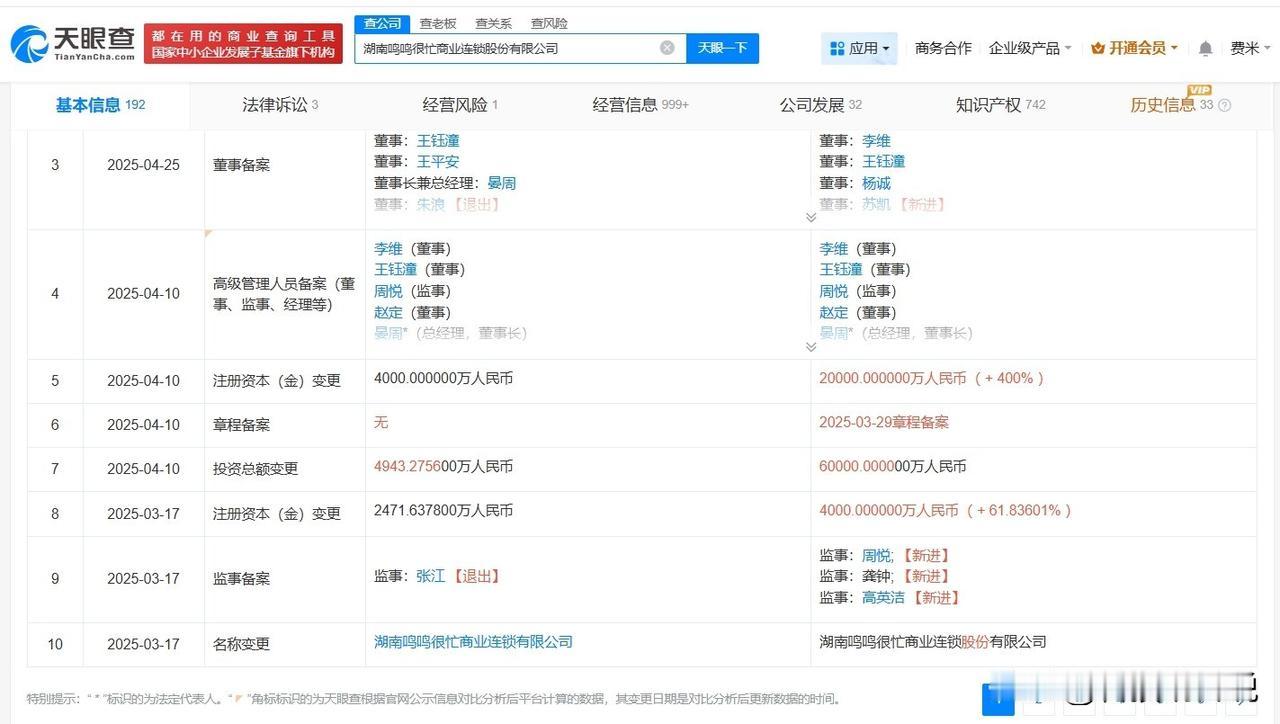Open the notification bell
1280x724 pixels.
1205,48
